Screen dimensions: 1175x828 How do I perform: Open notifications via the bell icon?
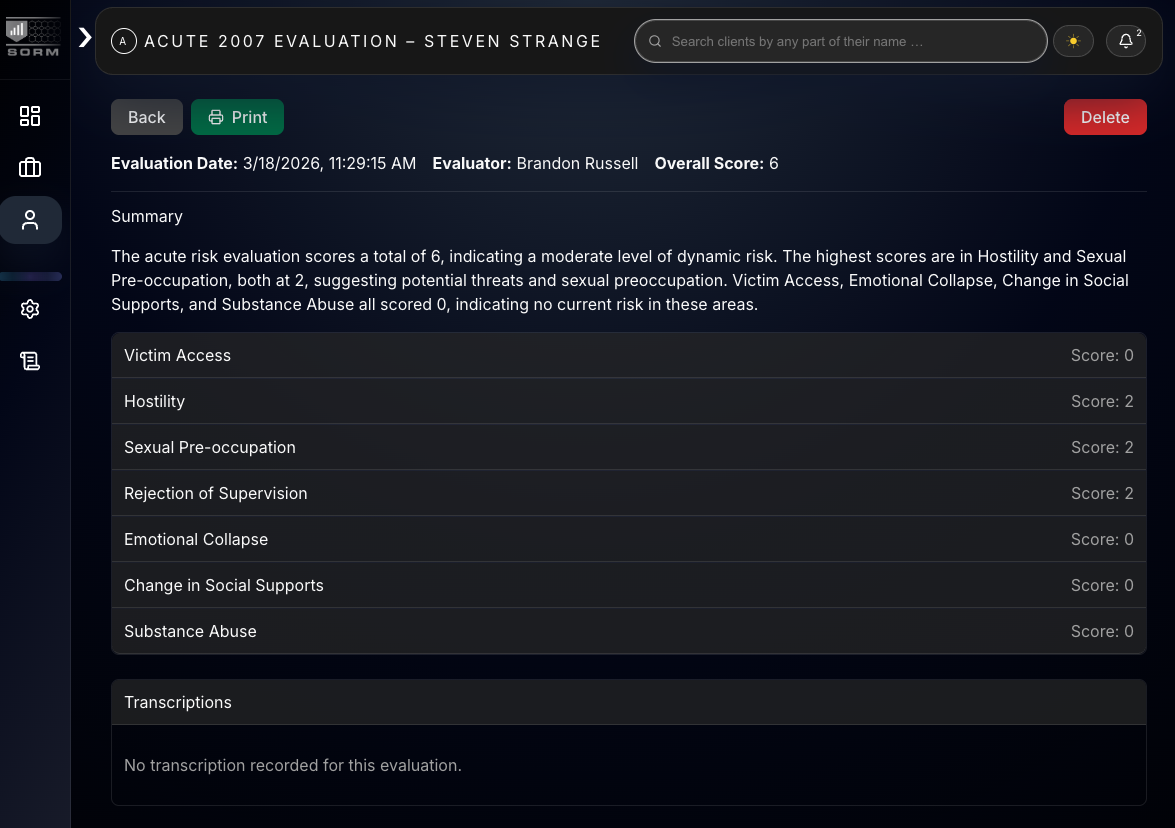pos(1125,41)
